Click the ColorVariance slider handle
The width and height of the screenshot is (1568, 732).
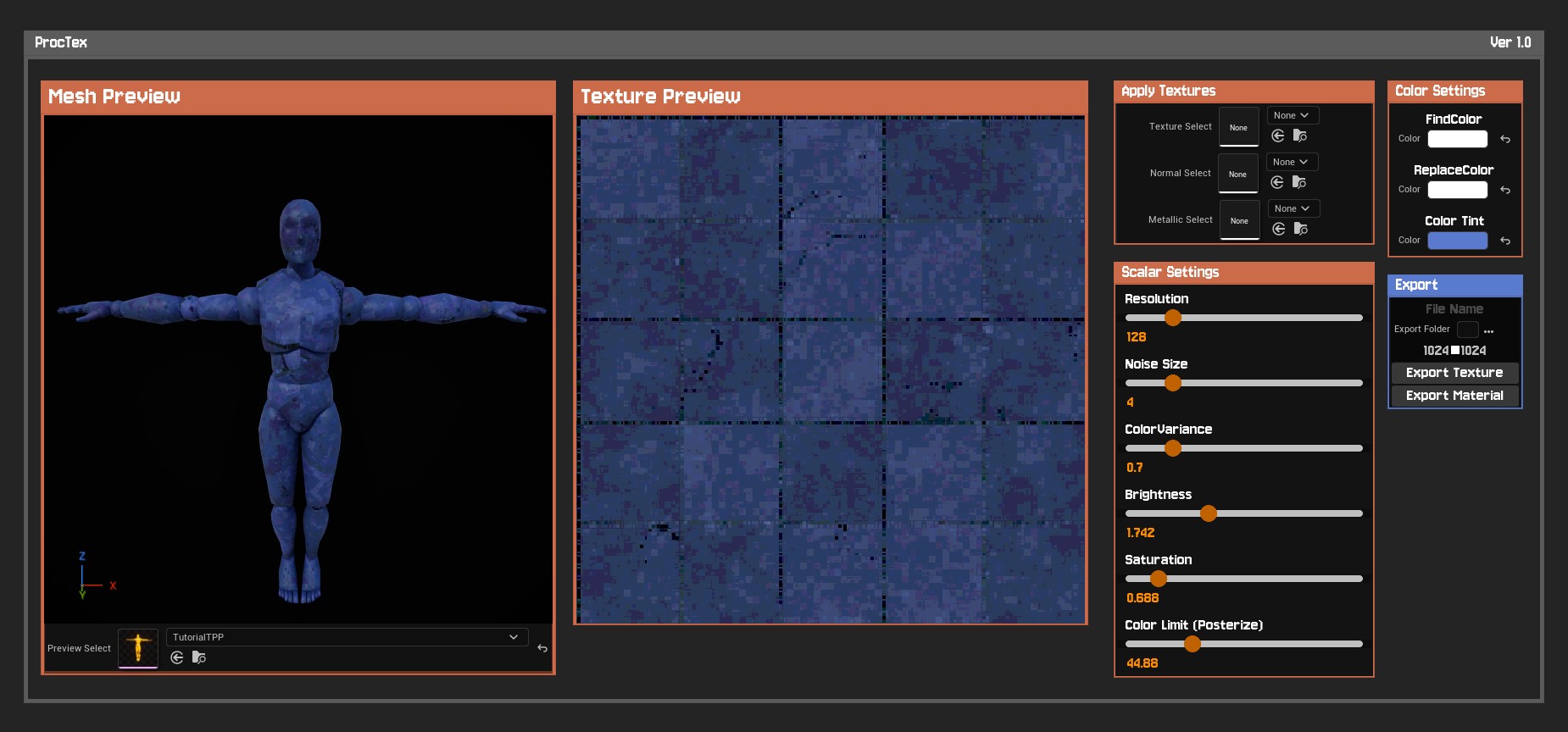pyautogui.click(x=1173, y=448)
